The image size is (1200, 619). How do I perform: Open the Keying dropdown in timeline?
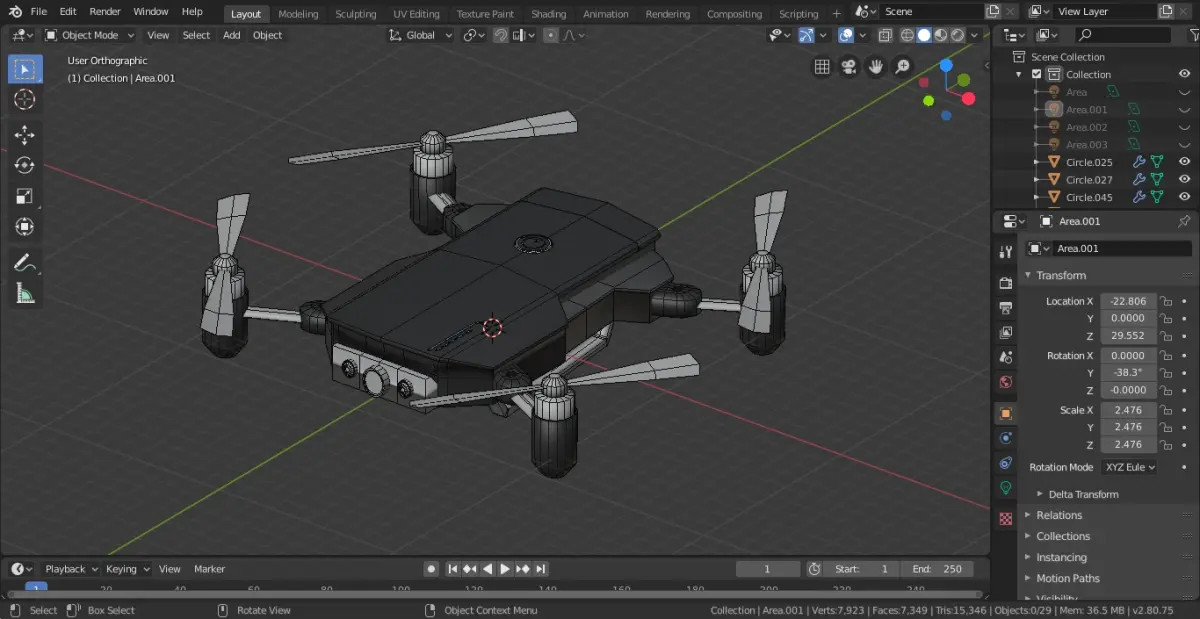tap(127, 569)
